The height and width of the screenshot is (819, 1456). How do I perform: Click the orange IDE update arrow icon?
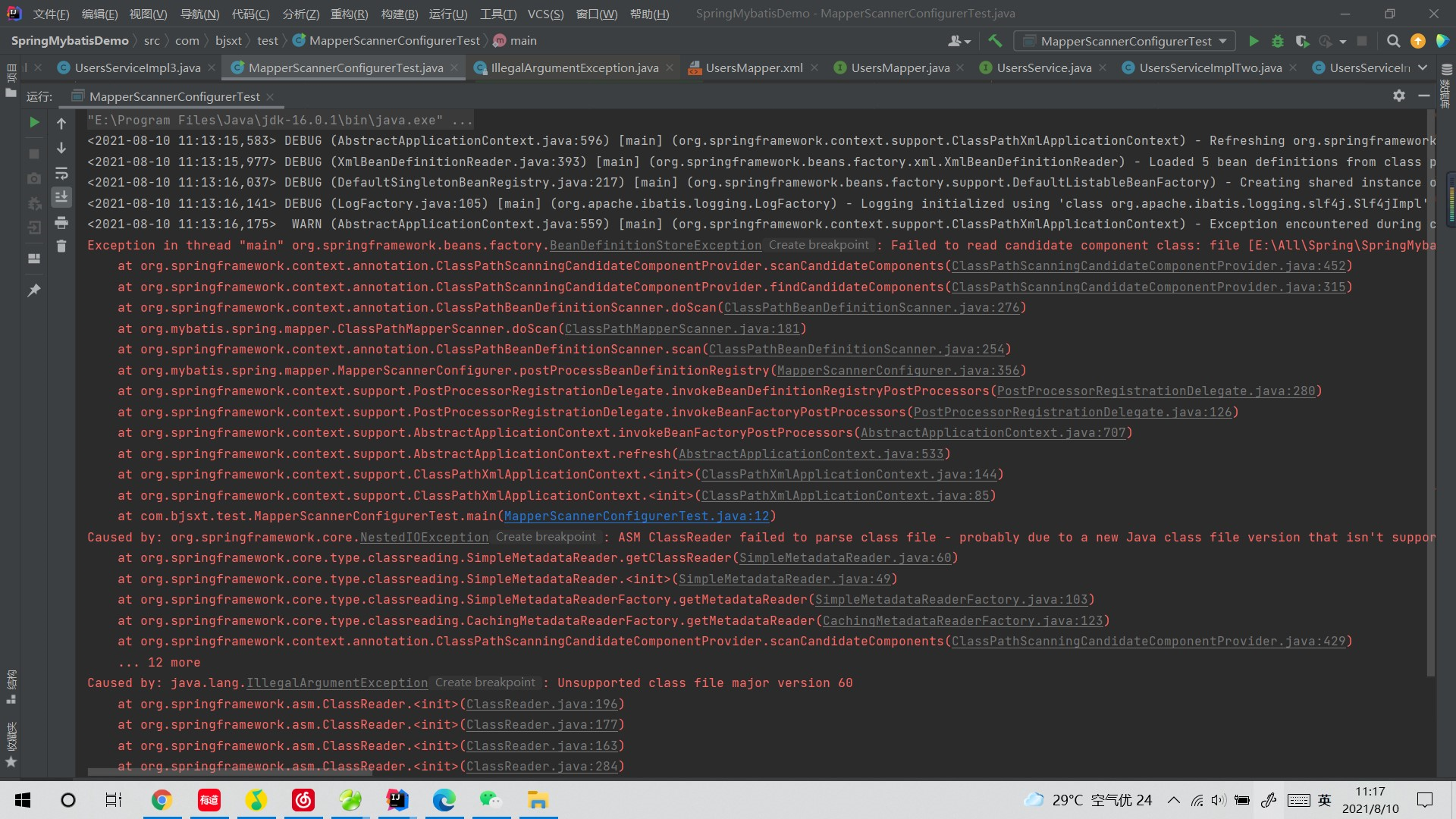pyautogui.click(x=1418, y=41)
